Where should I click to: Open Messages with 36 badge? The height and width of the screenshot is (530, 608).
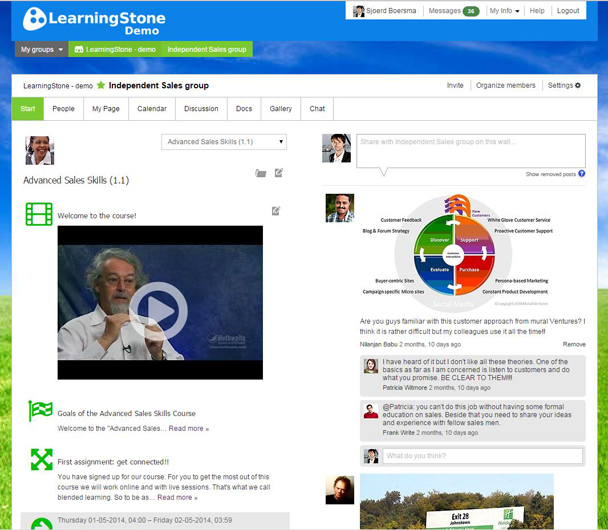pyautogui.click(x=453, y=11)
